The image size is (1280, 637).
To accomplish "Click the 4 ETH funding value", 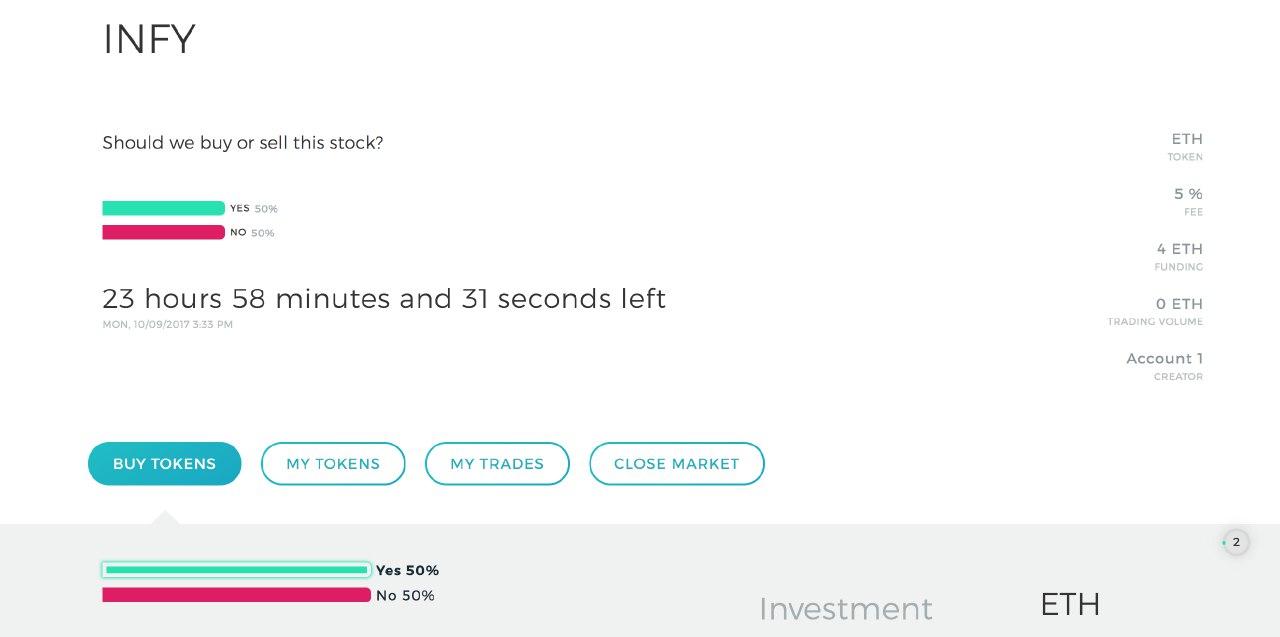I will coord(1179,249).
